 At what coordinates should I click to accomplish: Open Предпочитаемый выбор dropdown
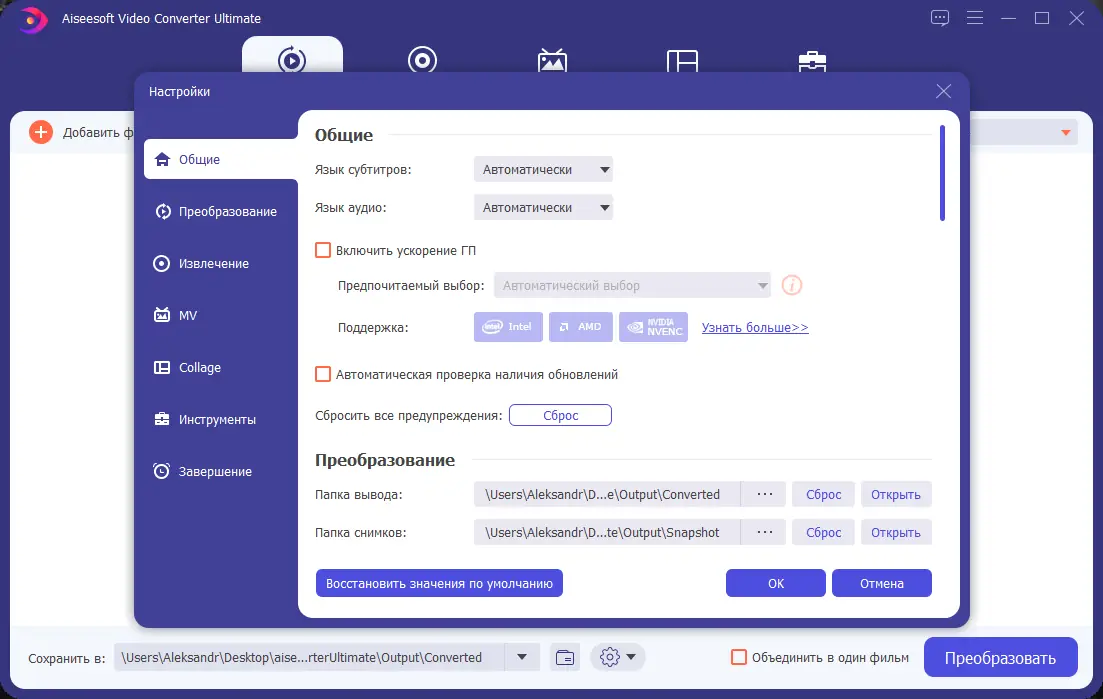point(632,286)
